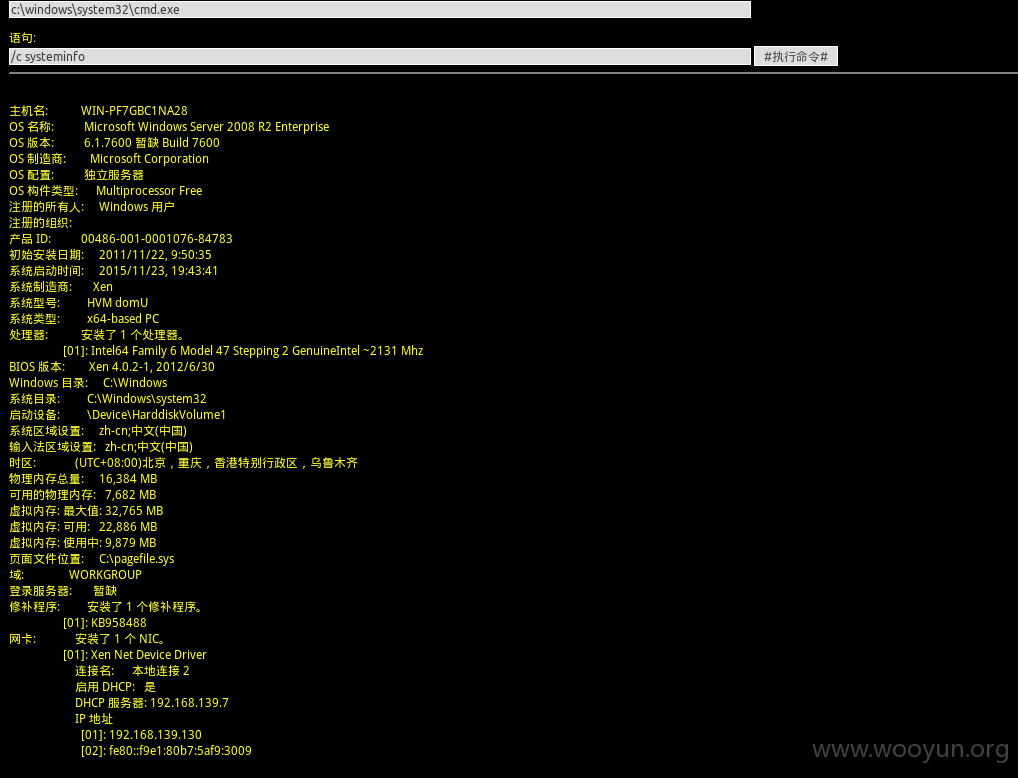
Task: Click boot device \Device\HarddiskVolume1
Action: [x=156, y=415]
